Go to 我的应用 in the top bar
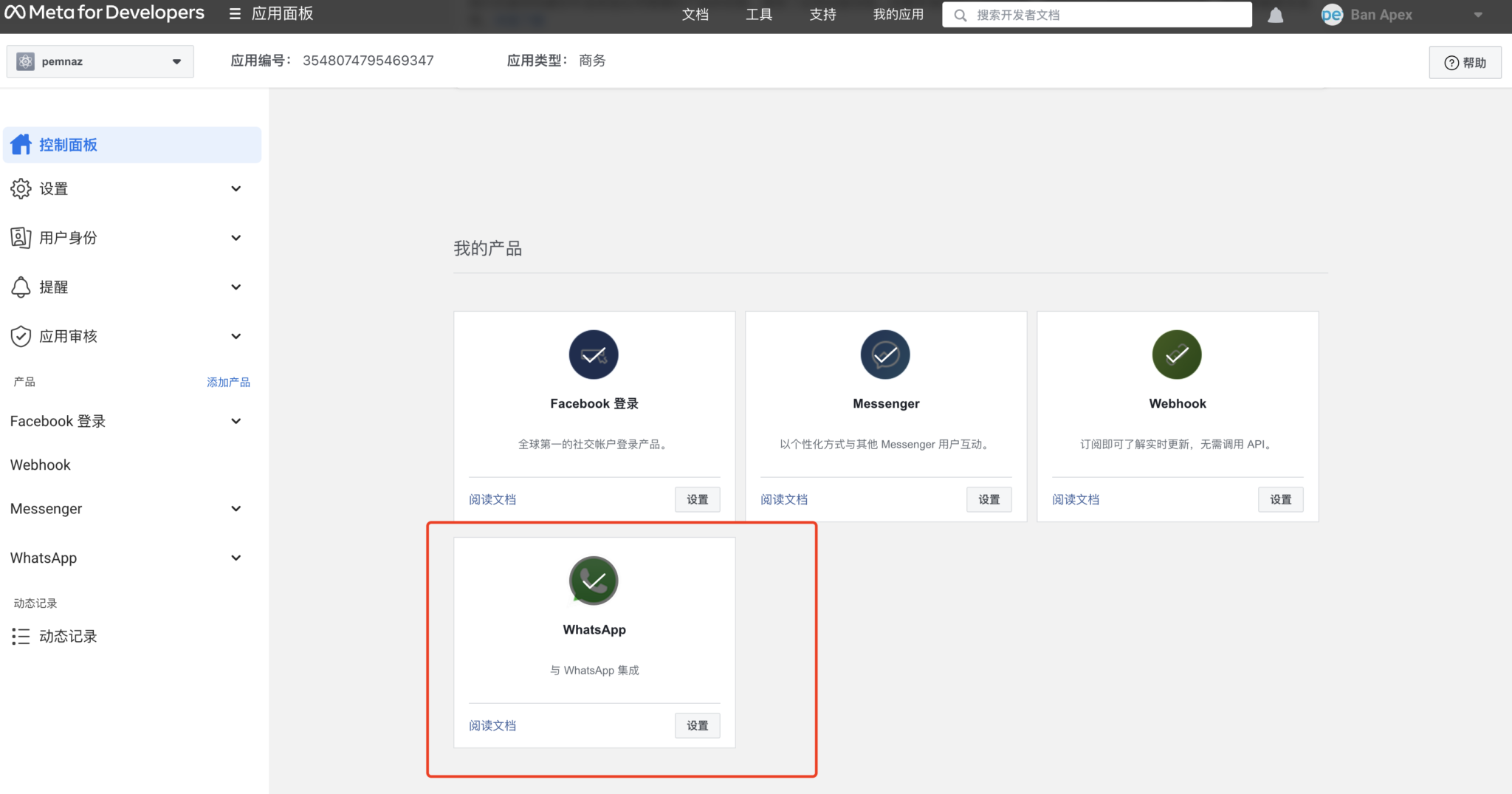Screen dimensions: 1512x794 898,15
